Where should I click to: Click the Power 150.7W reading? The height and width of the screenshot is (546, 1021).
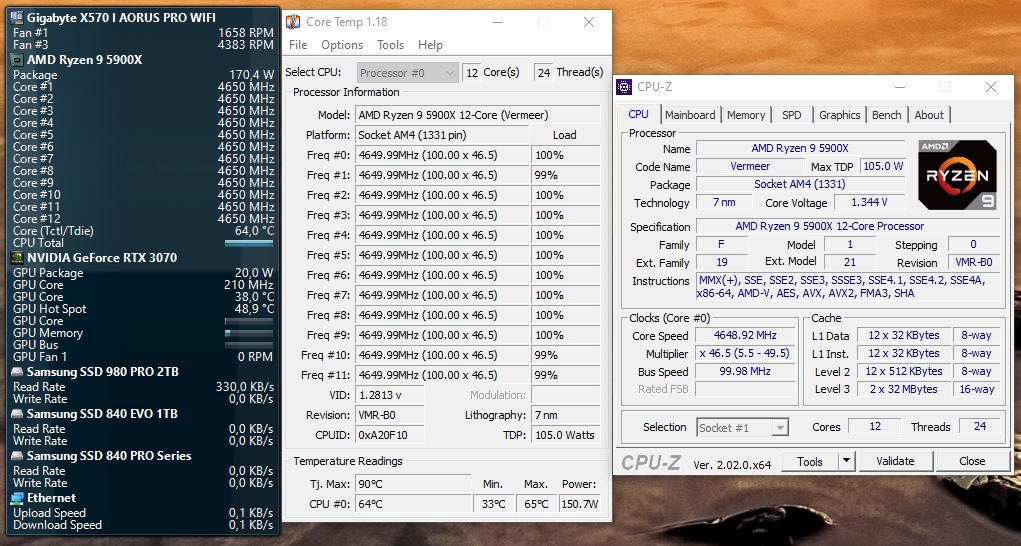(580, 504)
